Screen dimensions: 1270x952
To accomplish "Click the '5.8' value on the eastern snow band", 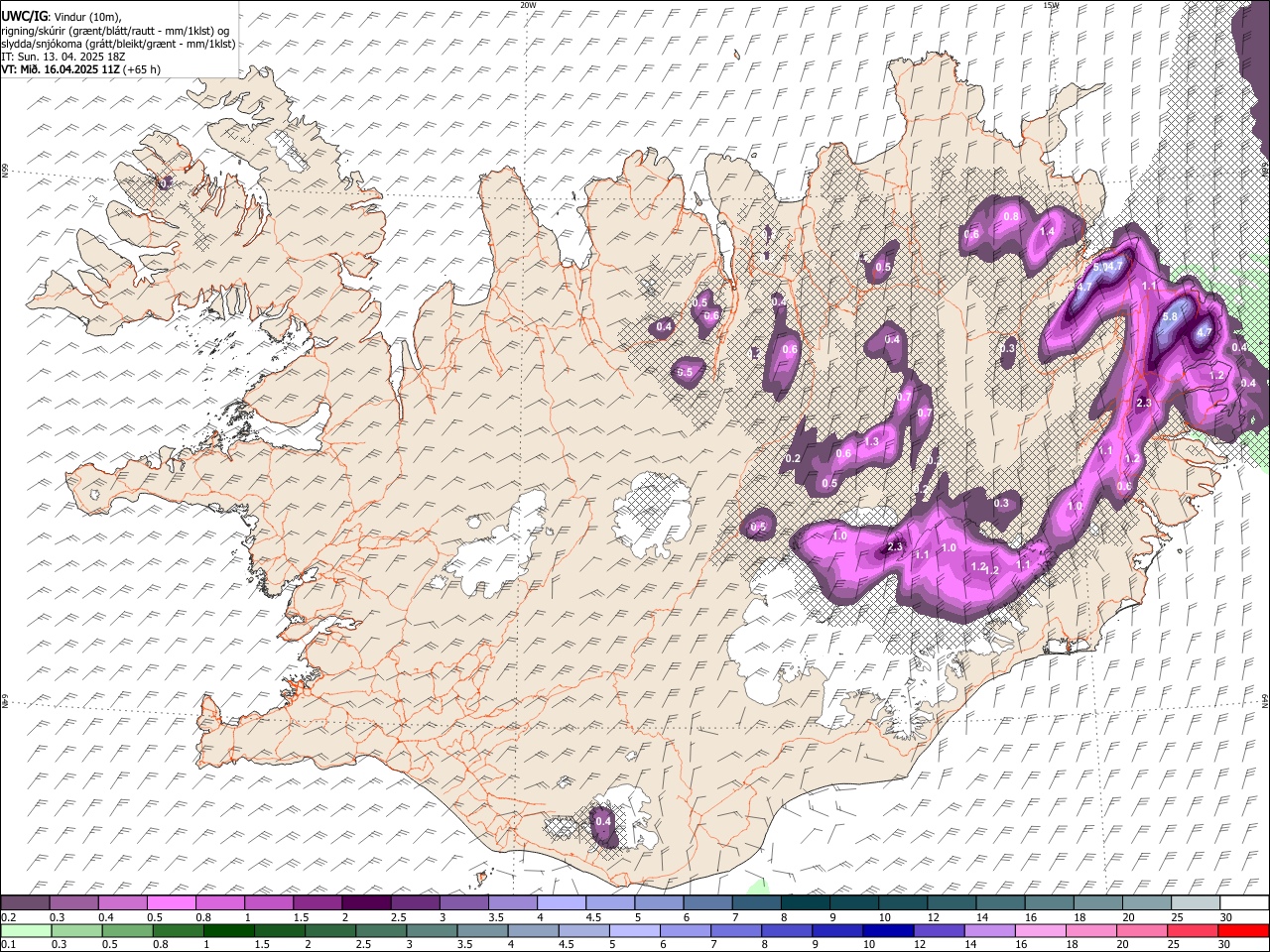I will [x=1170, y=317].
